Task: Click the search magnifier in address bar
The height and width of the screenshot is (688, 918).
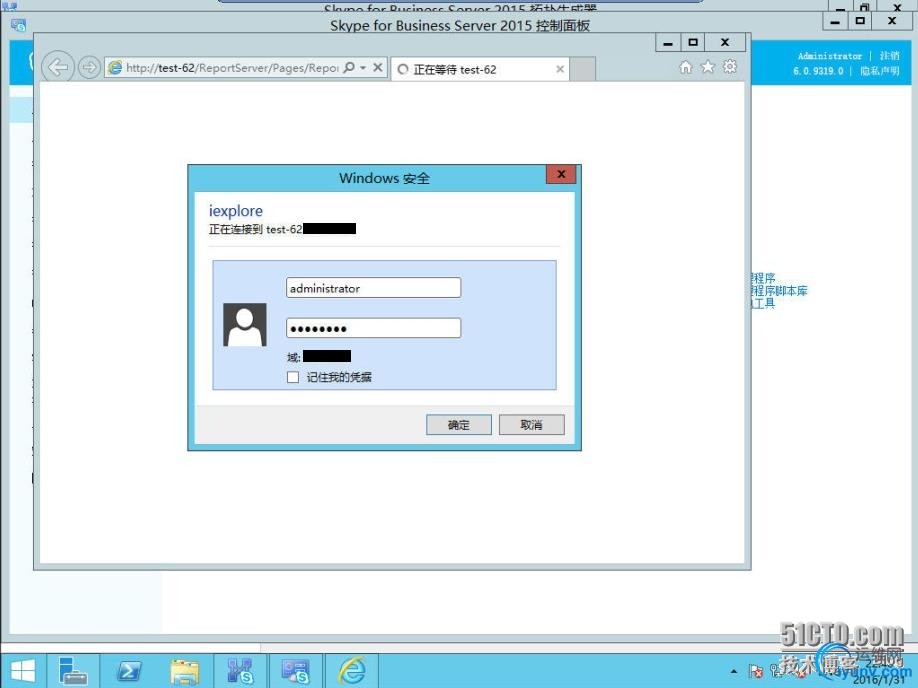Action: [x=349, y=67]
